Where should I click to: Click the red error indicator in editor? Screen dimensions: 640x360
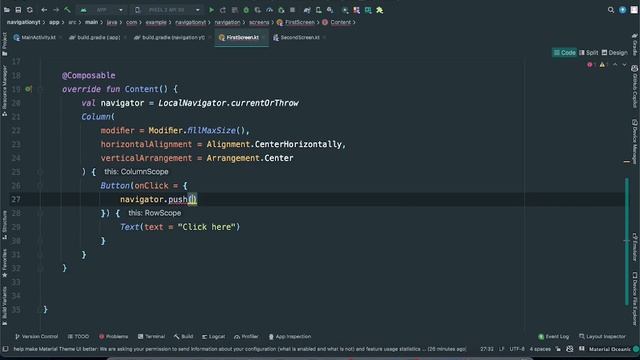(x=591, y=64)
